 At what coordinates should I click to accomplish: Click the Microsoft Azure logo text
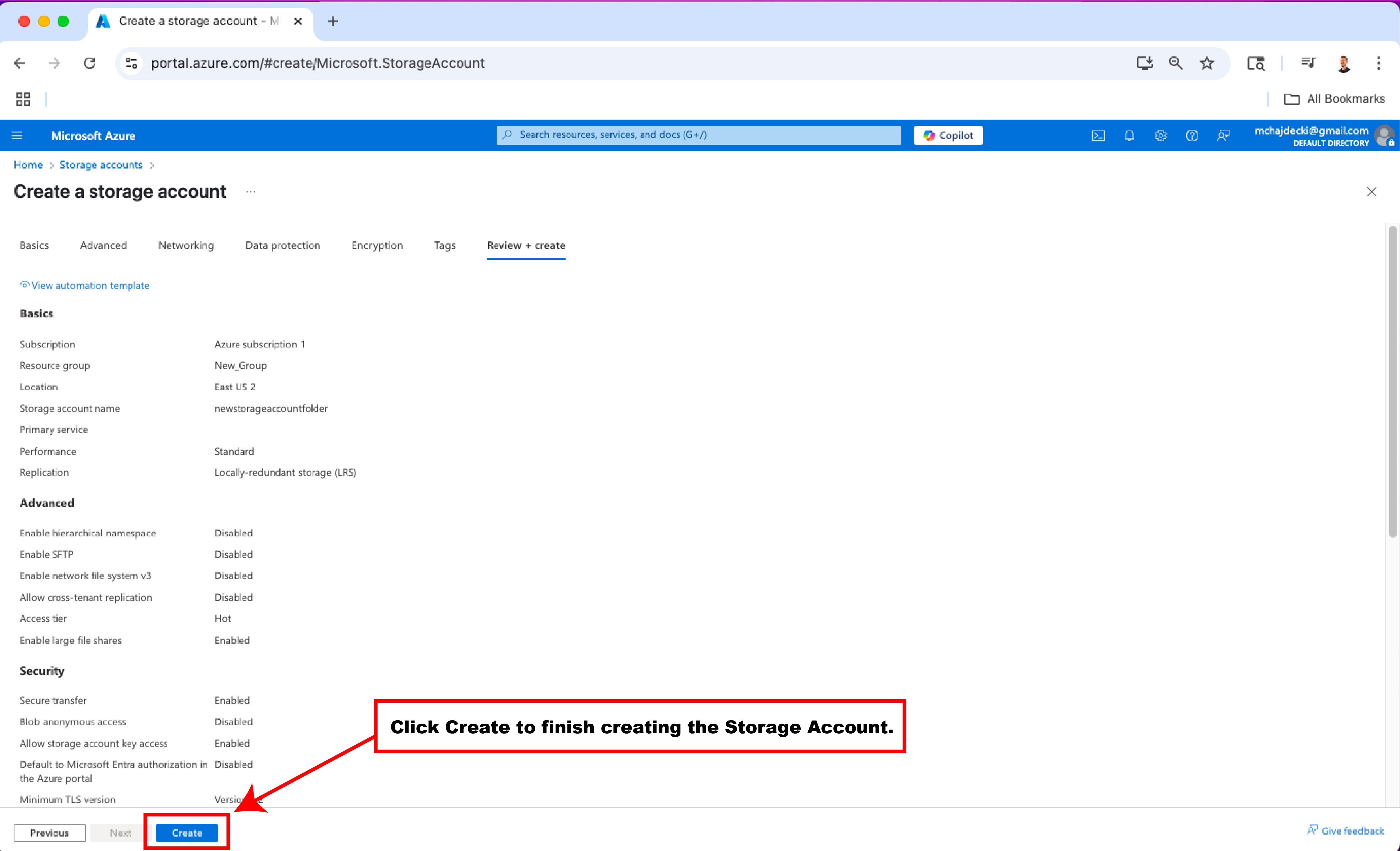[93, 136]
